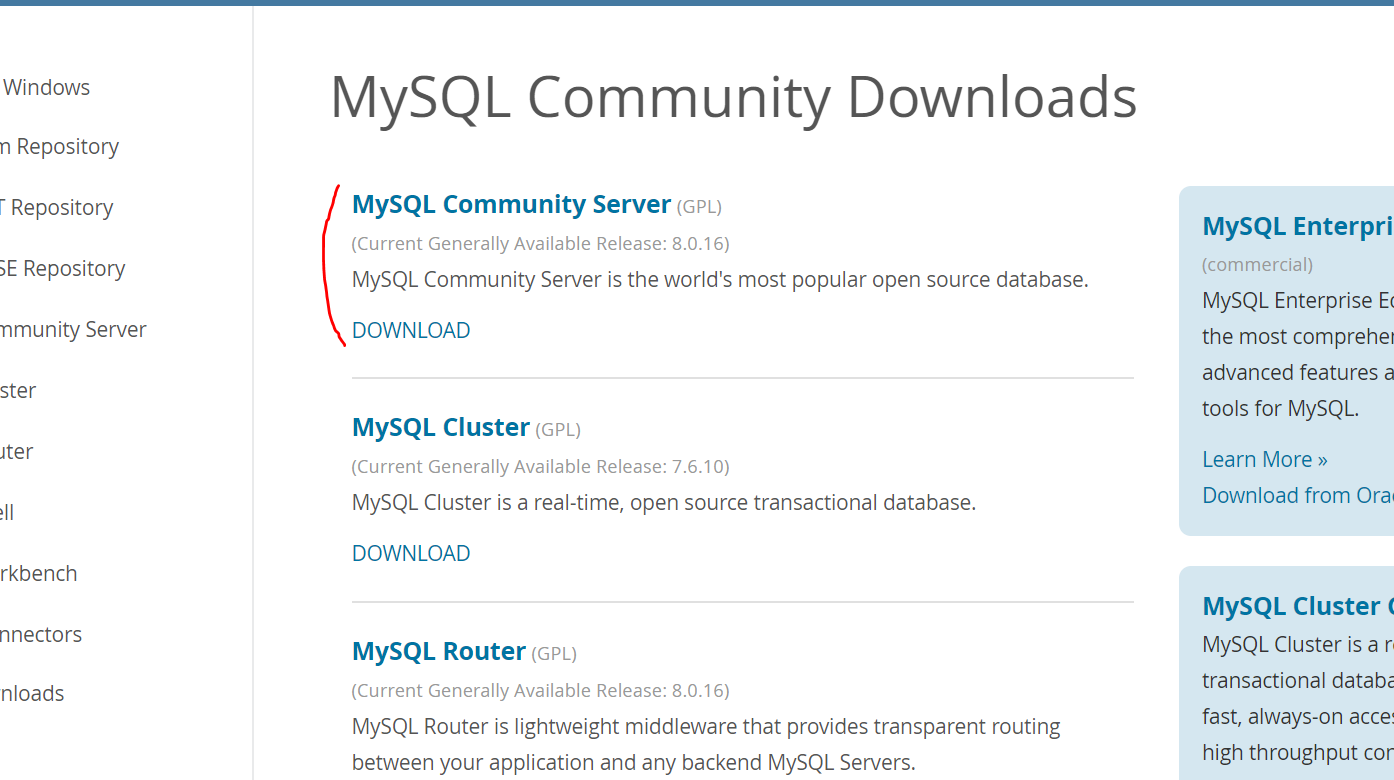Open the MySQL Cluster CGE sidebar heading
The height and width of the screenshot is (780, 1394).
tap(1298, 606)
